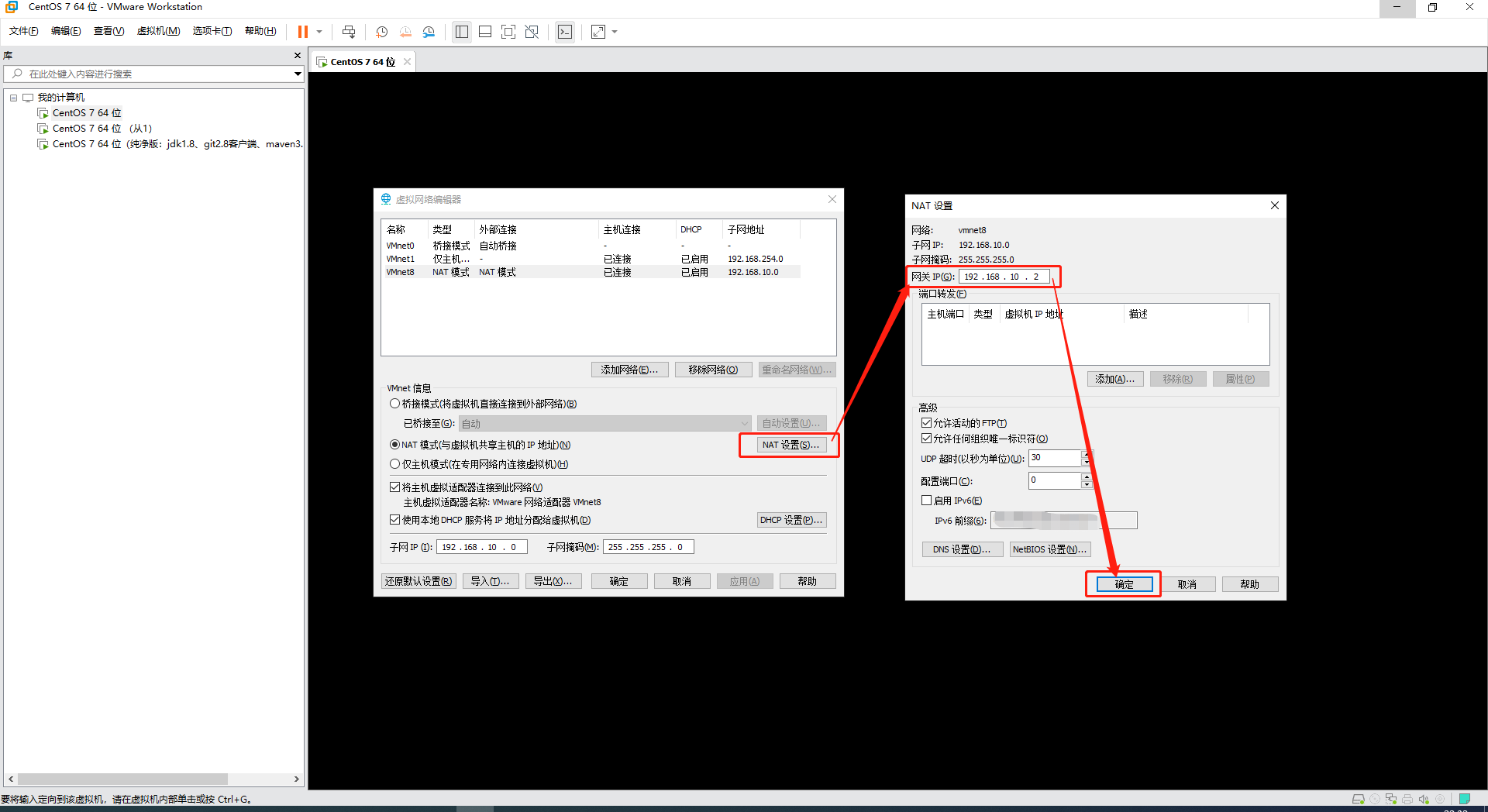Pause the virtual machine with the suspend icon
The image size is (1488, 812).
coord(302,32)
